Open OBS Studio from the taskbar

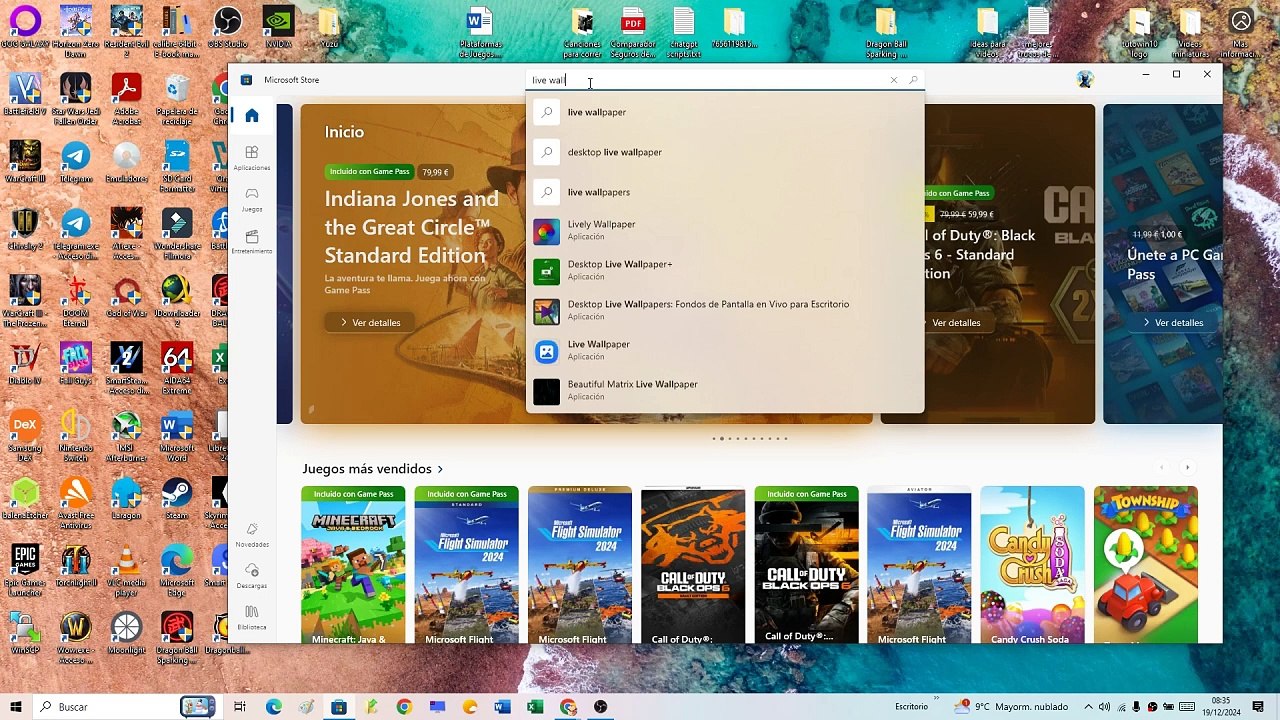click(600, 707)
